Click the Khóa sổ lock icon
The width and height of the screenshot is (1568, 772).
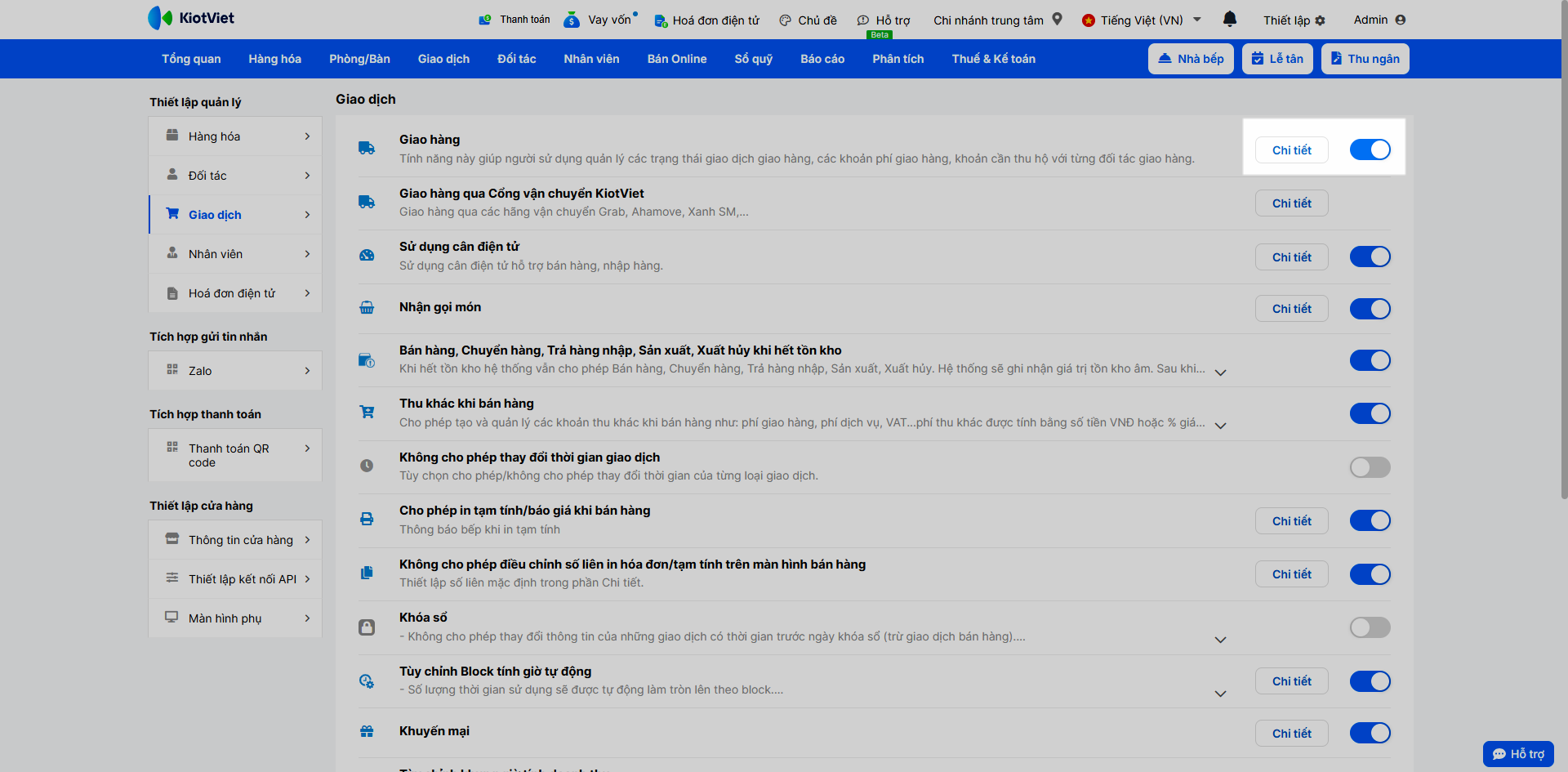[367, 627]
